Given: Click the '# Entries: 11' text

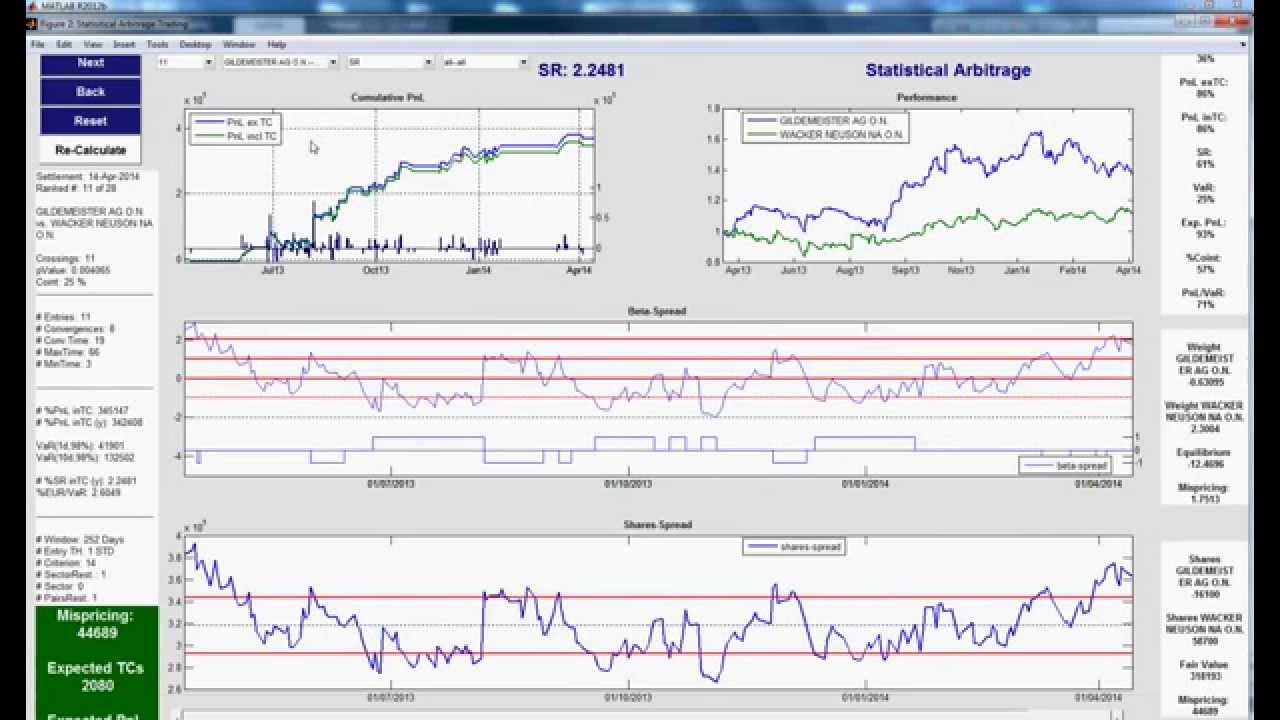Looking at the screenshot, I should coord(63,317).
